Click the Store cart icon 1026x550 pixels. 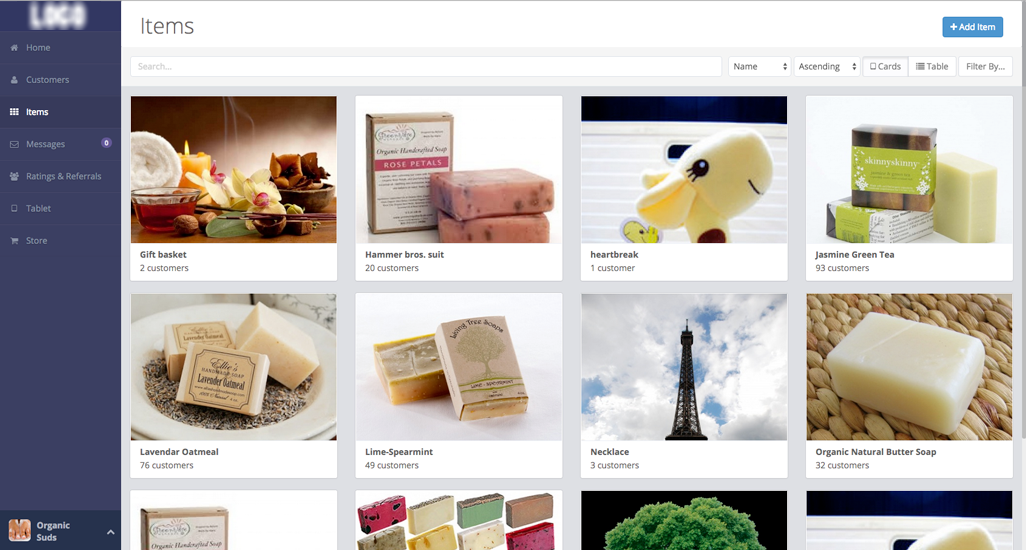[x=14, y=241]
